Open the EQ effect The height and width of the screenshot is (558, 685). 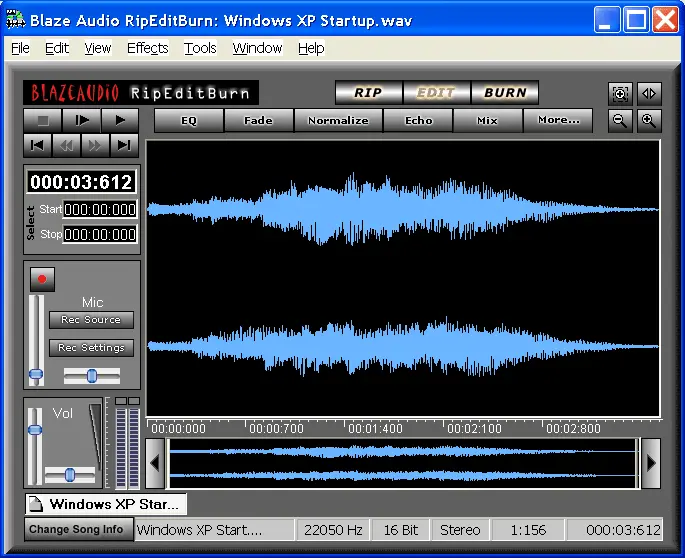pos(189,121)
